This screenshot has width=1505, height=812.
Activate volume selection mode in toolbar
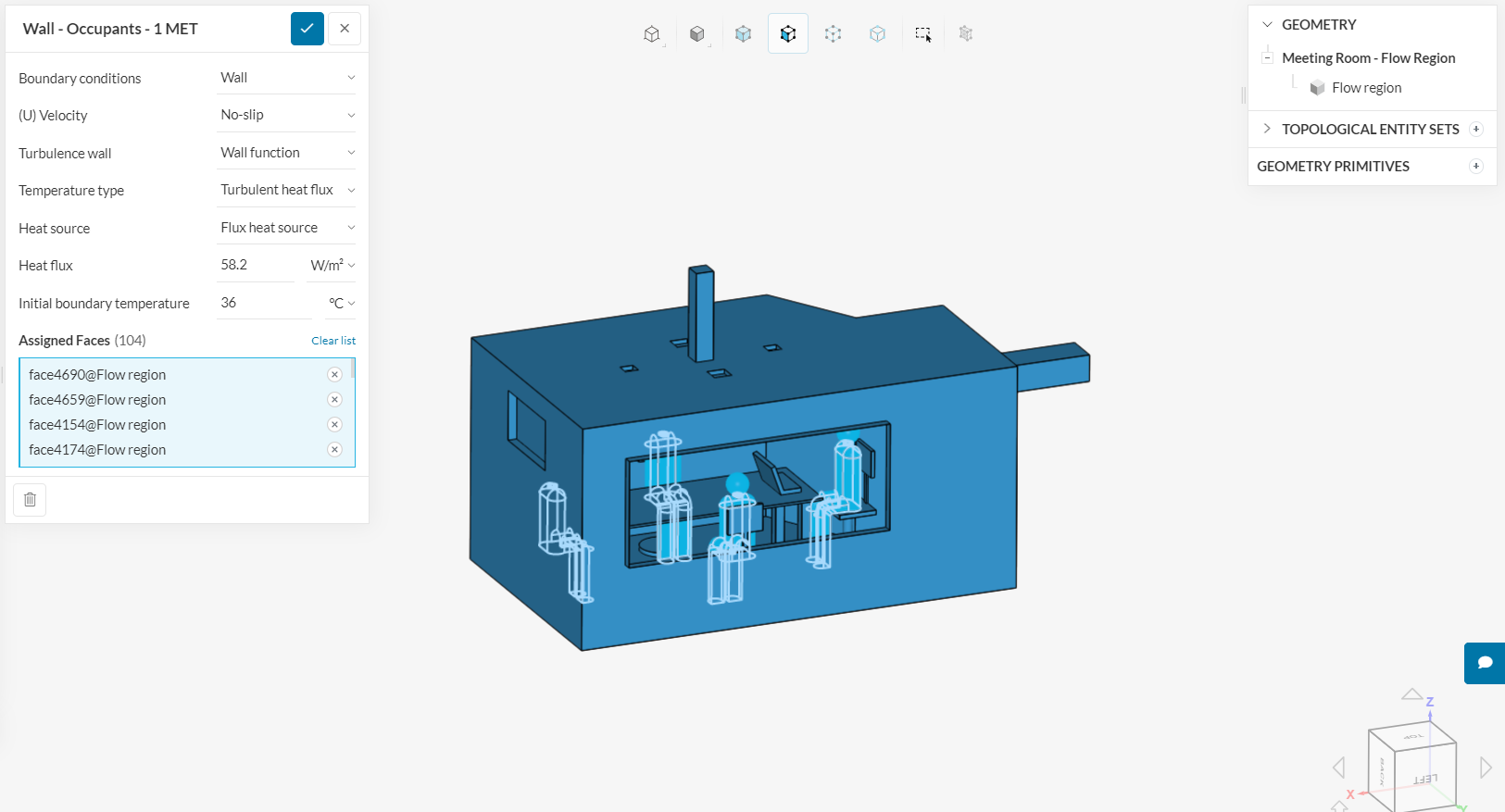click(743, 34)
